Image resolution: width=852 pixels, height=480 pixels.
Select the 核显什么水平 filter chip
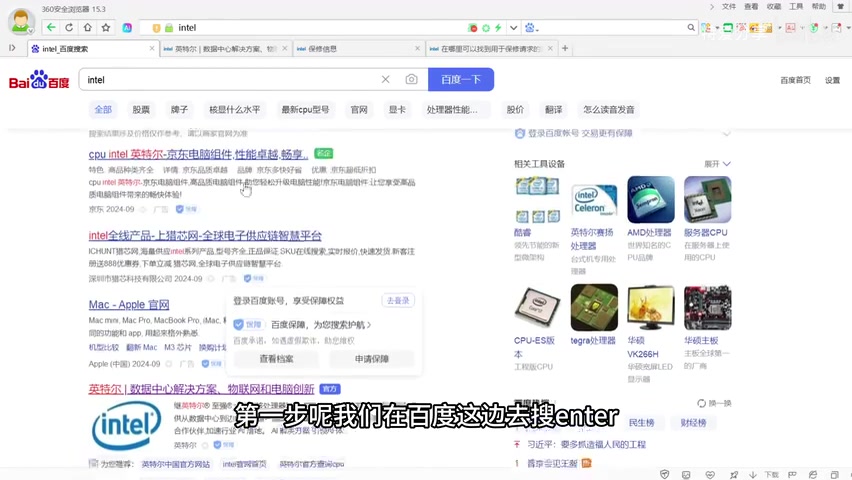[x=235, y=109]
